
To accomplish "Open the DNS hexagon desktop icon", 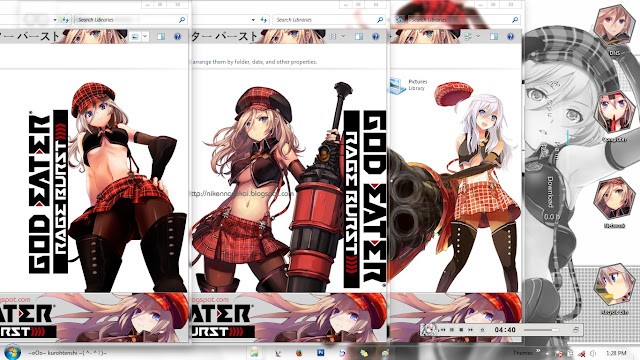I will tap(613, 24).
